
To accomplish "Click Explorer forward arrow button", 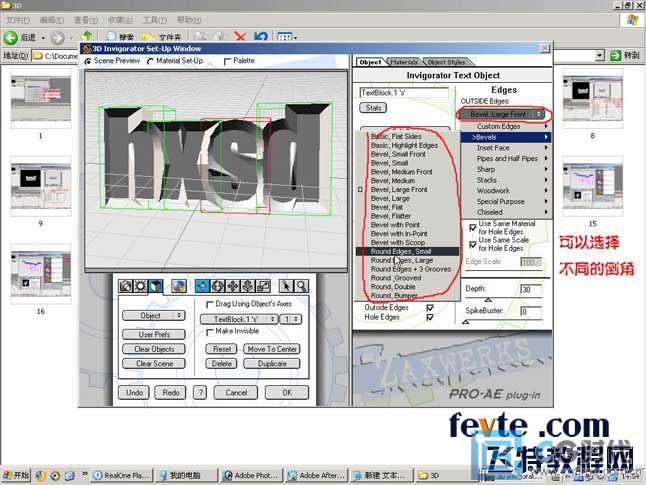I will pyautogui.click(x=57, y=38).
